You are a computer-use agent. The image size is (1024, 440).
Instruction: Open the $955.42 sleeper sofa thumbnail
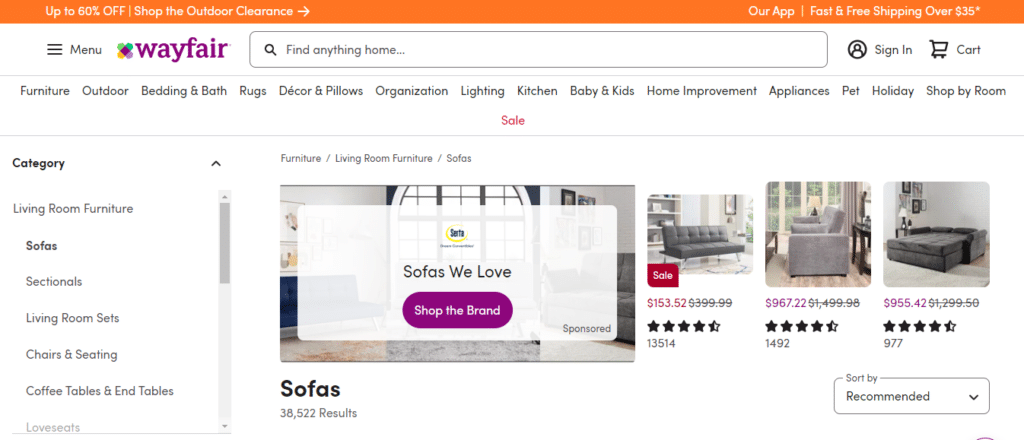point(936,234)
